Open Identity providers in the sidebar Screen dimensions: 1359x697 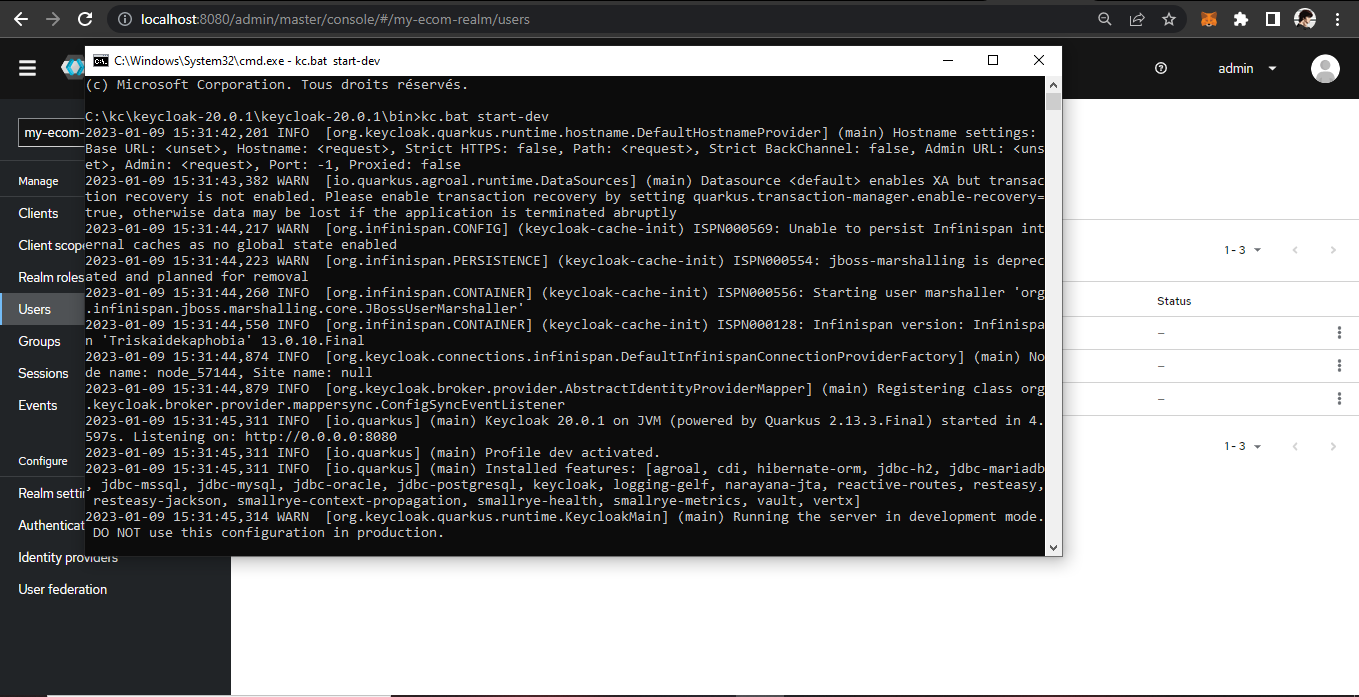[68, 557]
